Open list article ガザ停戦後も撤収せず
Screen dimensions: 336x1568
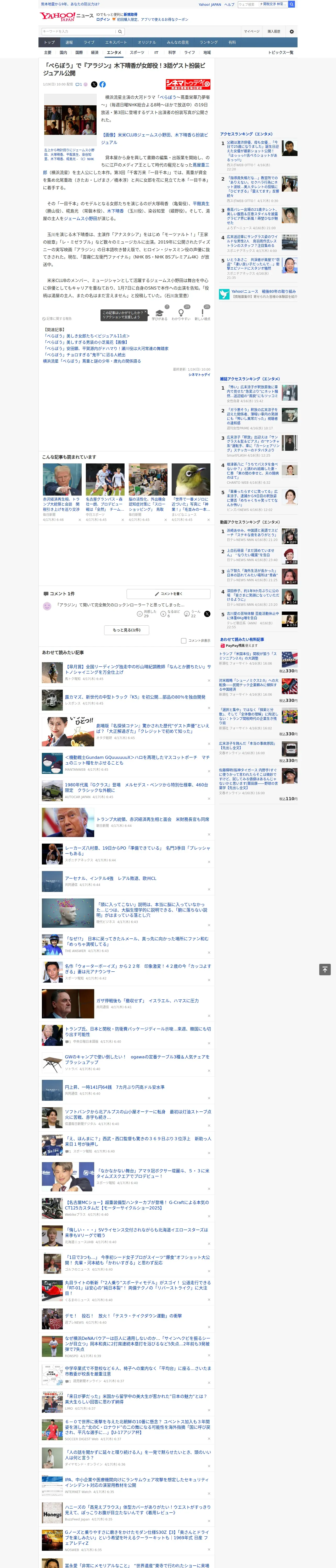tap(148, 1001)
